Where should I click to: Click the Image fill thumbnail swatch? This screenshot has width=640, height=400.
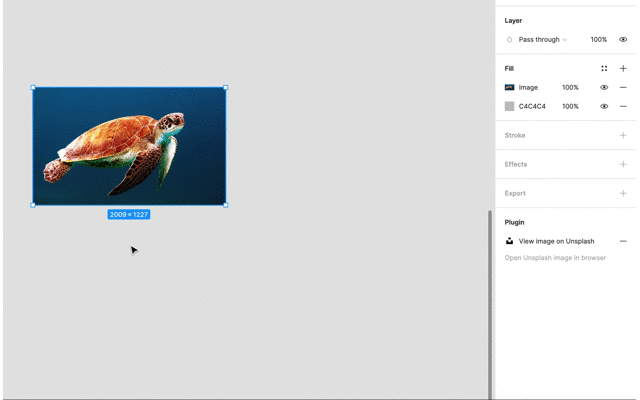(x=509, y=87)
